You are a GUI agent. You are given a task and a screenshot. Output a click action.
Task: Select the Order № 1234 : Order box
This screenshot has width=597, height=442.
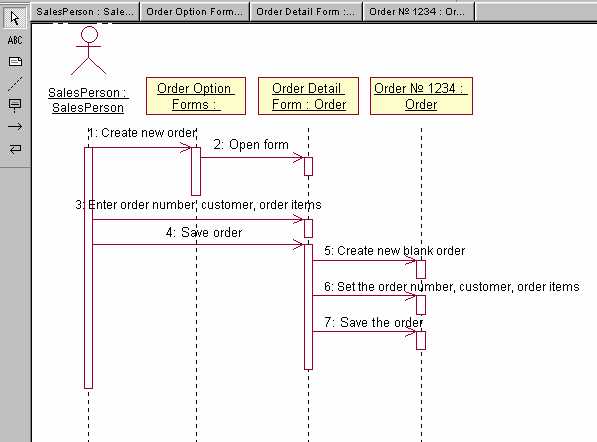(x=421, y=96)
